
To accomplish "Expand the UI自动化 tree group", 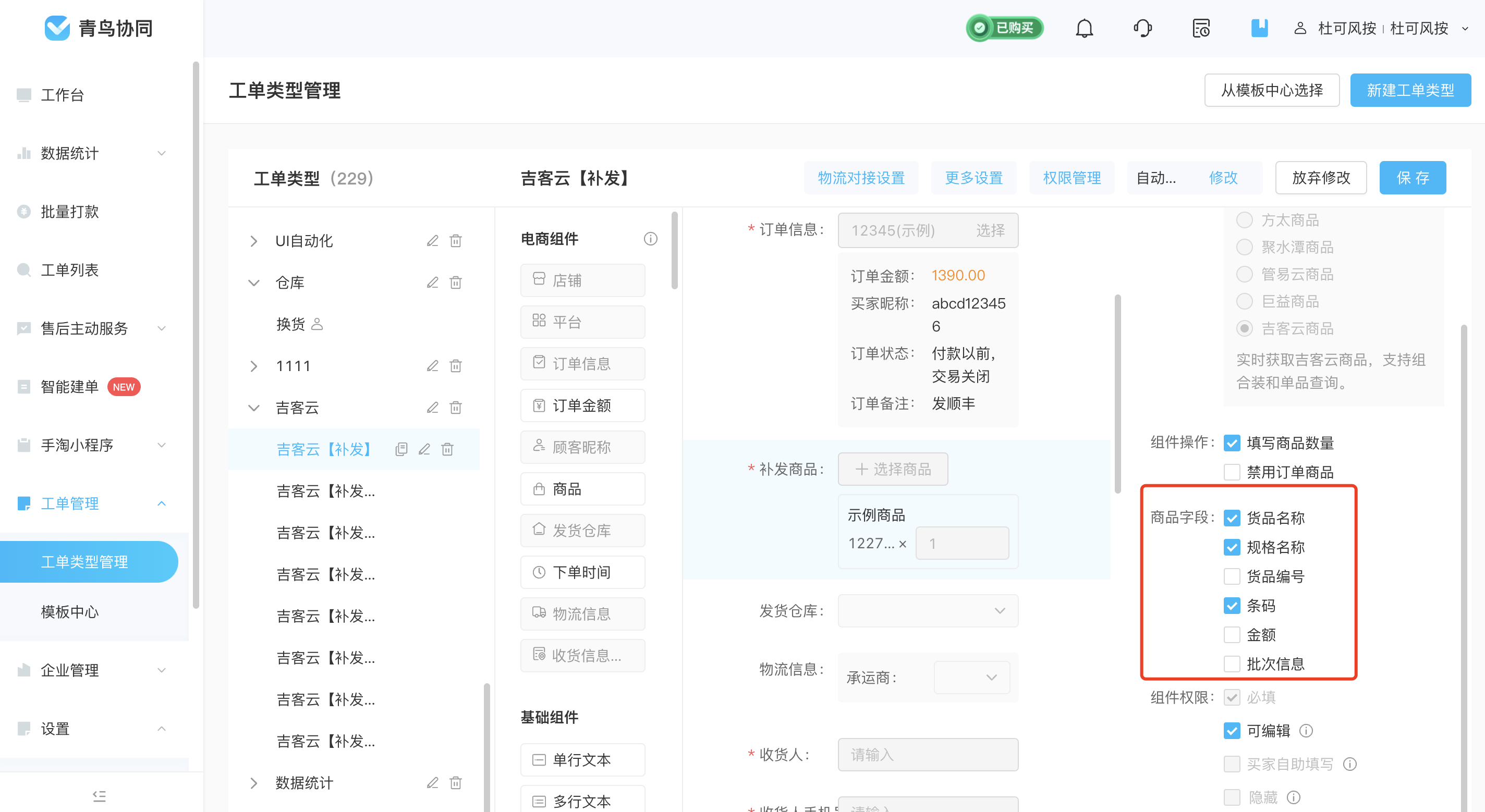I will coord(253,241).
